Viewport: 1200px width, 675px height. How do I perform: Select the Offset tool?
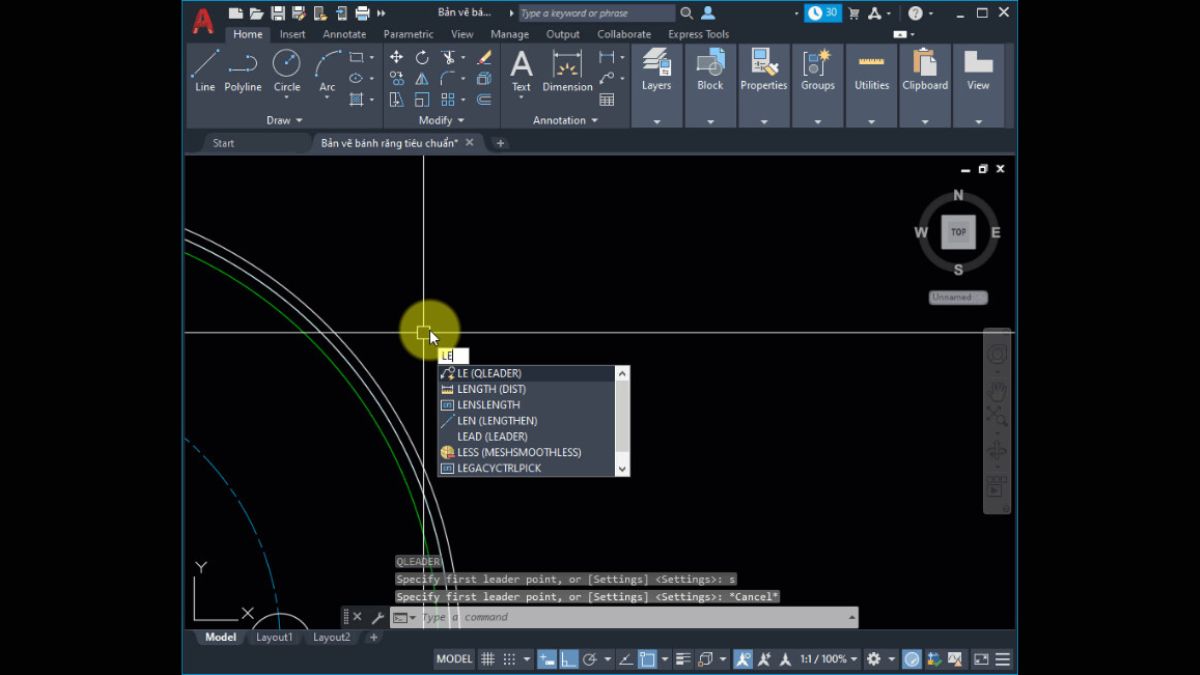484,99
